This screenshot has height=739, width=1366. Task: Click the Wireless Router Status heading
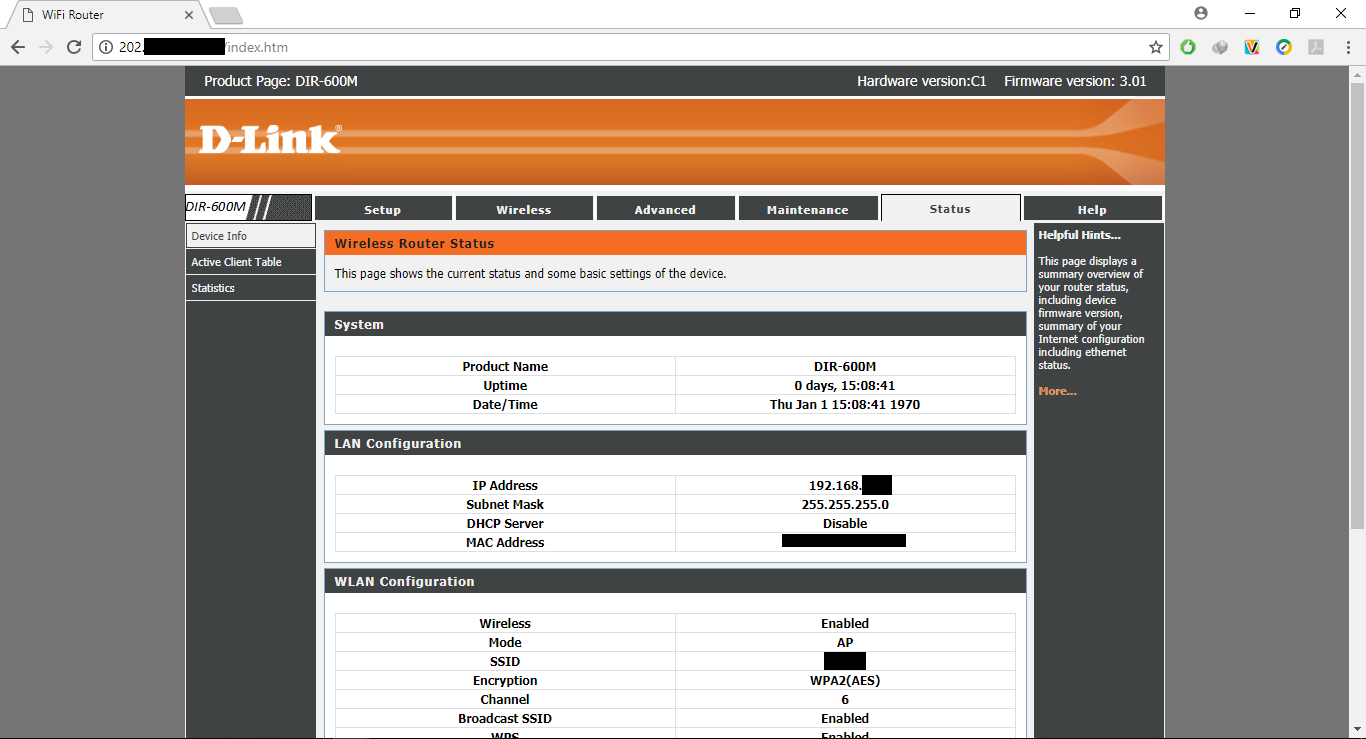click(x=414, y=243)
